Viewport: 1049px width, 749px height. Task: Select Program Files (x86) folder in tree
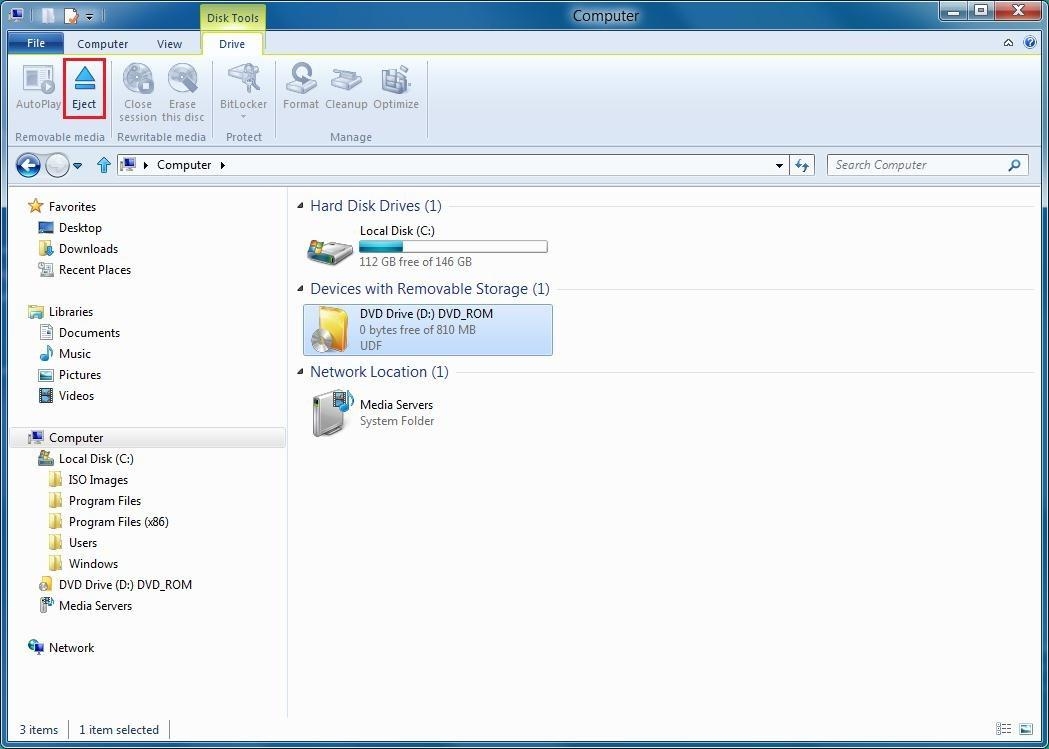(118, 522)
